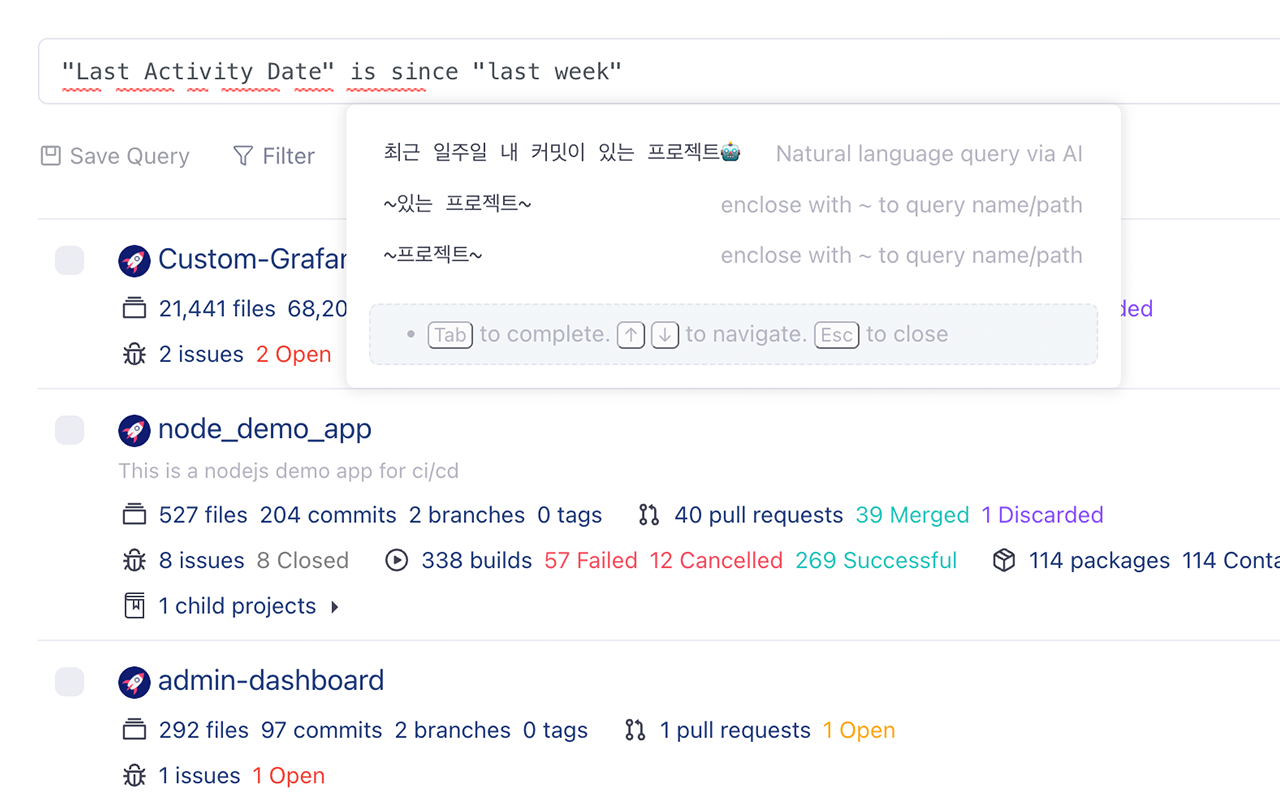Tick the checkbox for Custom-Grafana project
1280x800 pixels.
(69, 260)
